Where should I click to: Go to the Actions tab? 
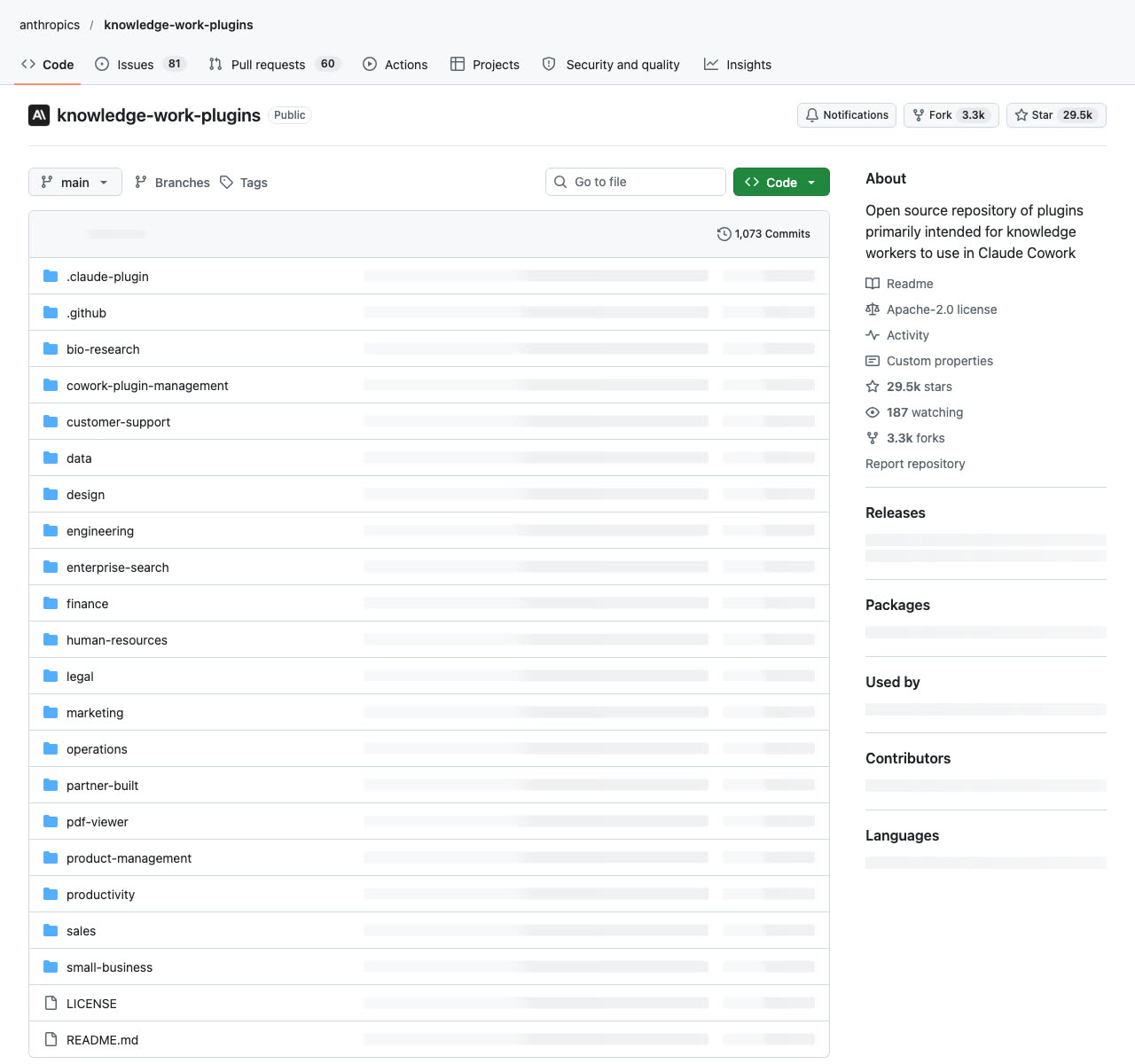click(395, 64)
